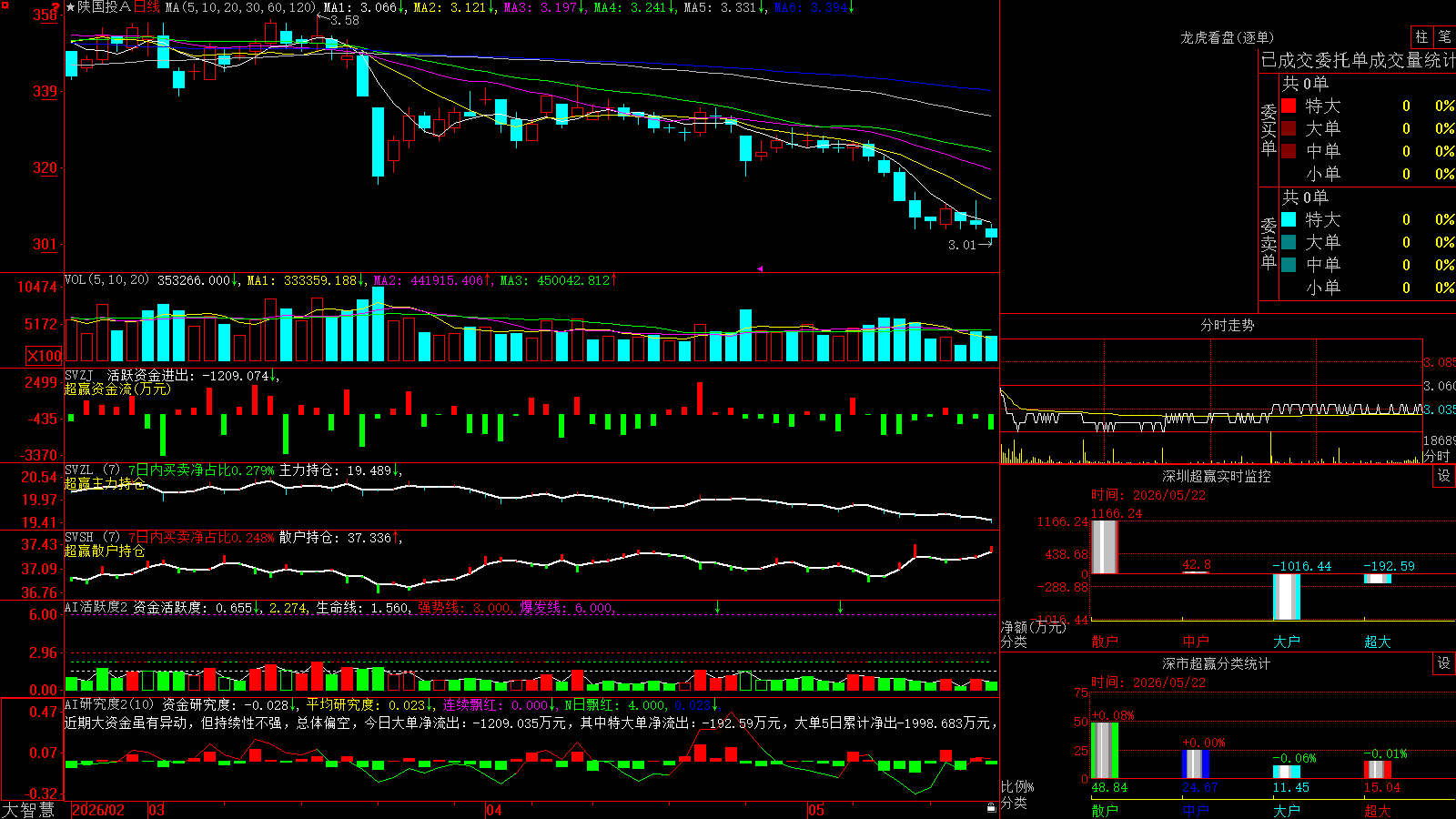Click 超大 category under 深市超赢分类统计 chart

coord(1378,811)
